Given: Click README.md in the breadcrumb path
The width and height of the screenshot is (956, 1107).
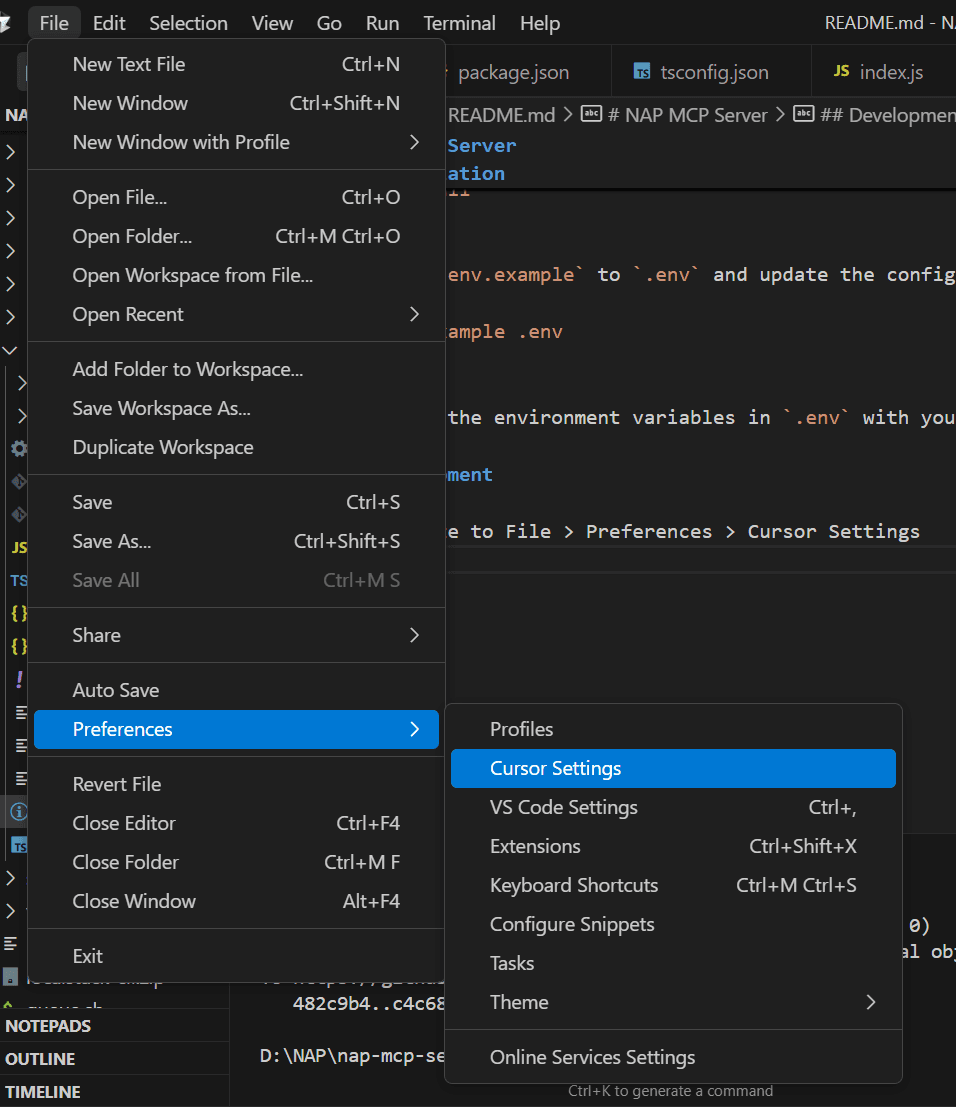Looking at the screenshot, I should click(x=501, y=115).
